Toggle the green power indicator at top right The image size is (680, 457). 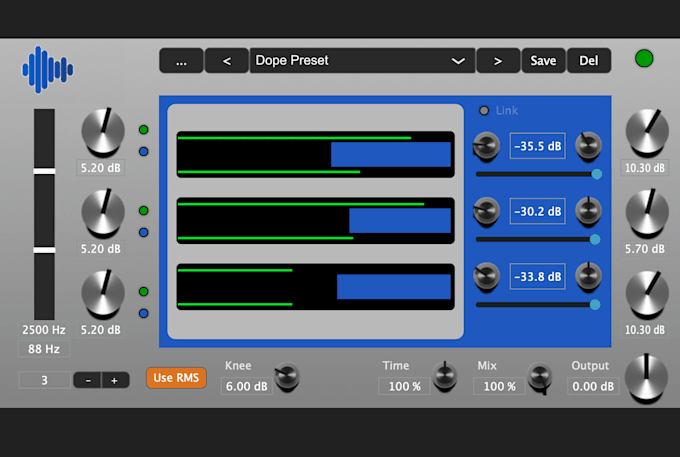click(644, 59)
